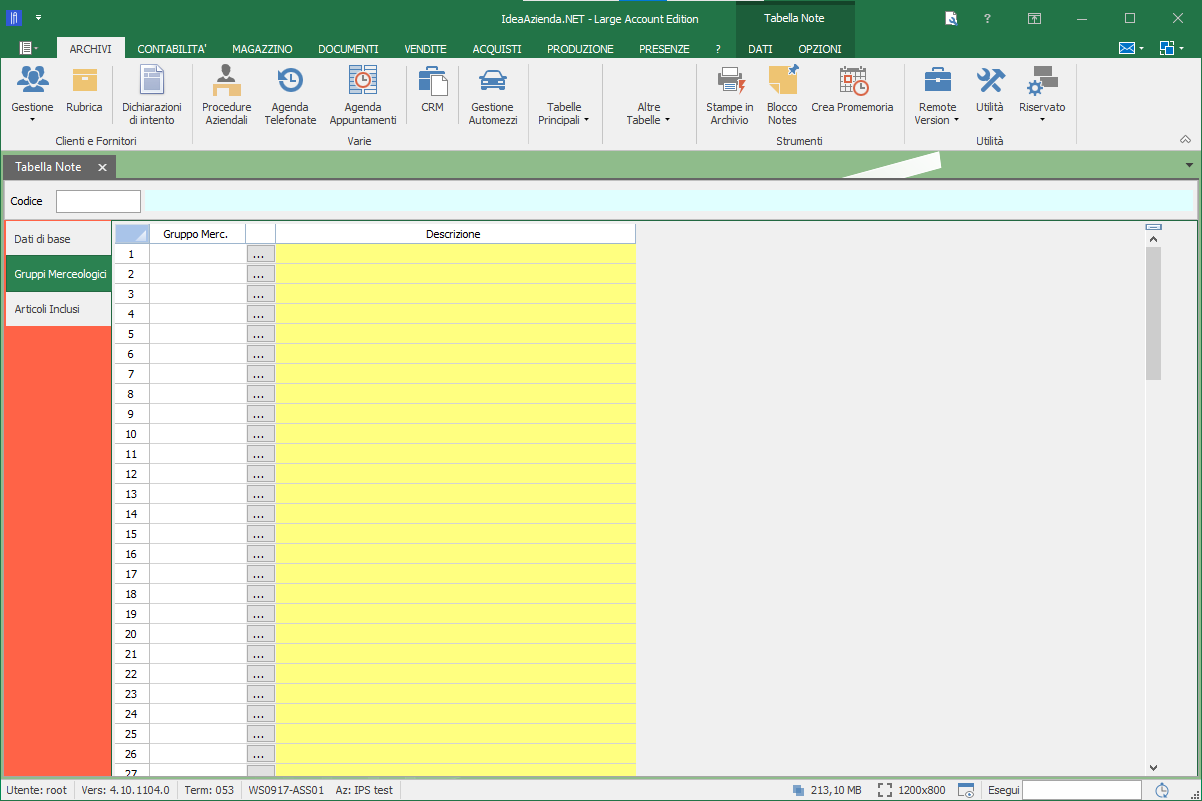Click the lookup button in row 5
Viewport: 1202px width, 801px height.
click(260, 334)
